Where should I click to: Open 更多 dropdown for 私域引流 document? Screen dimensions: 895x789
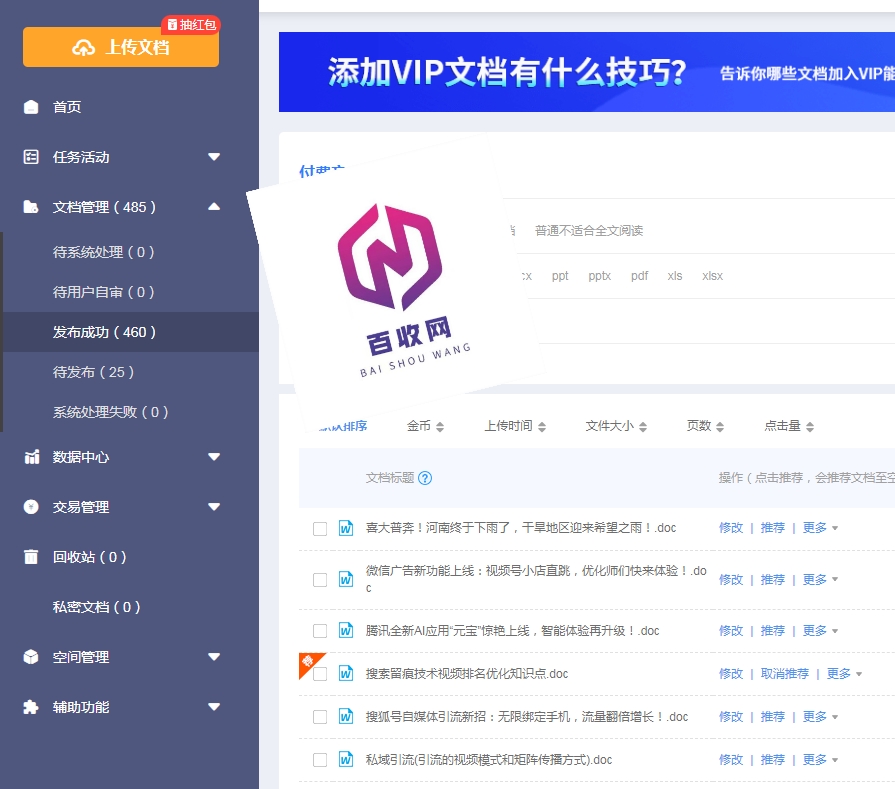[x=820, y=759]
